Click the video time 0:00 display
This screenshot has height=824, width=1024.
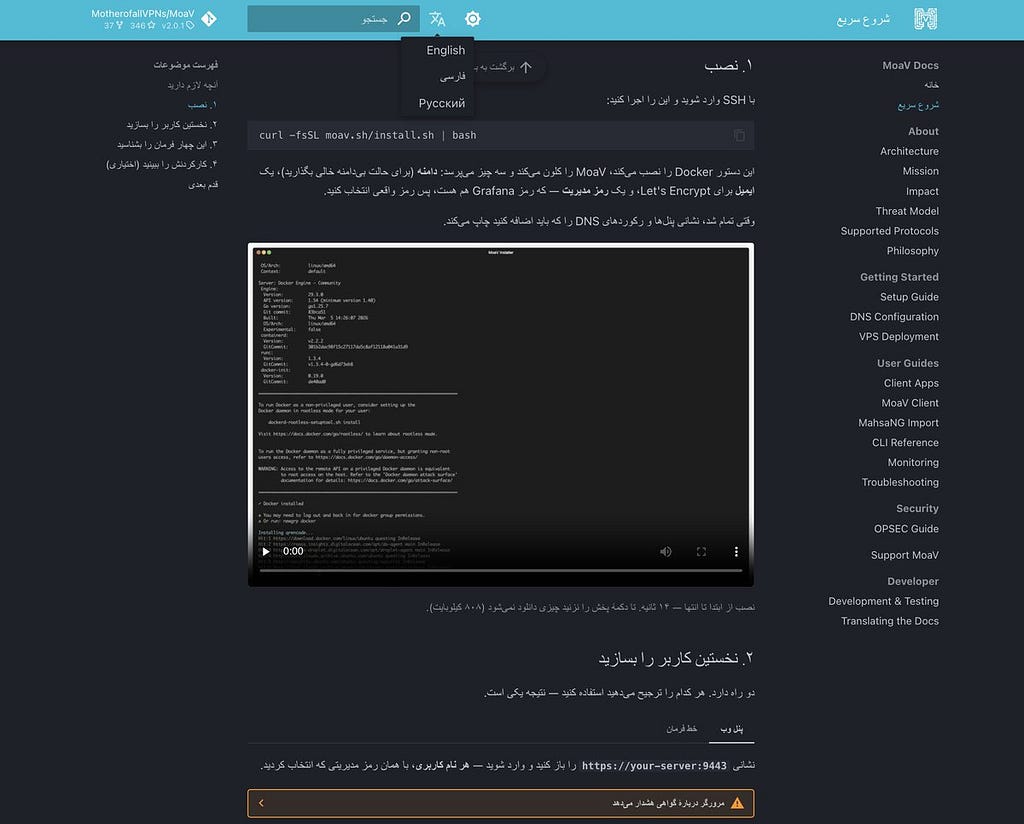[x=293, y=551]
